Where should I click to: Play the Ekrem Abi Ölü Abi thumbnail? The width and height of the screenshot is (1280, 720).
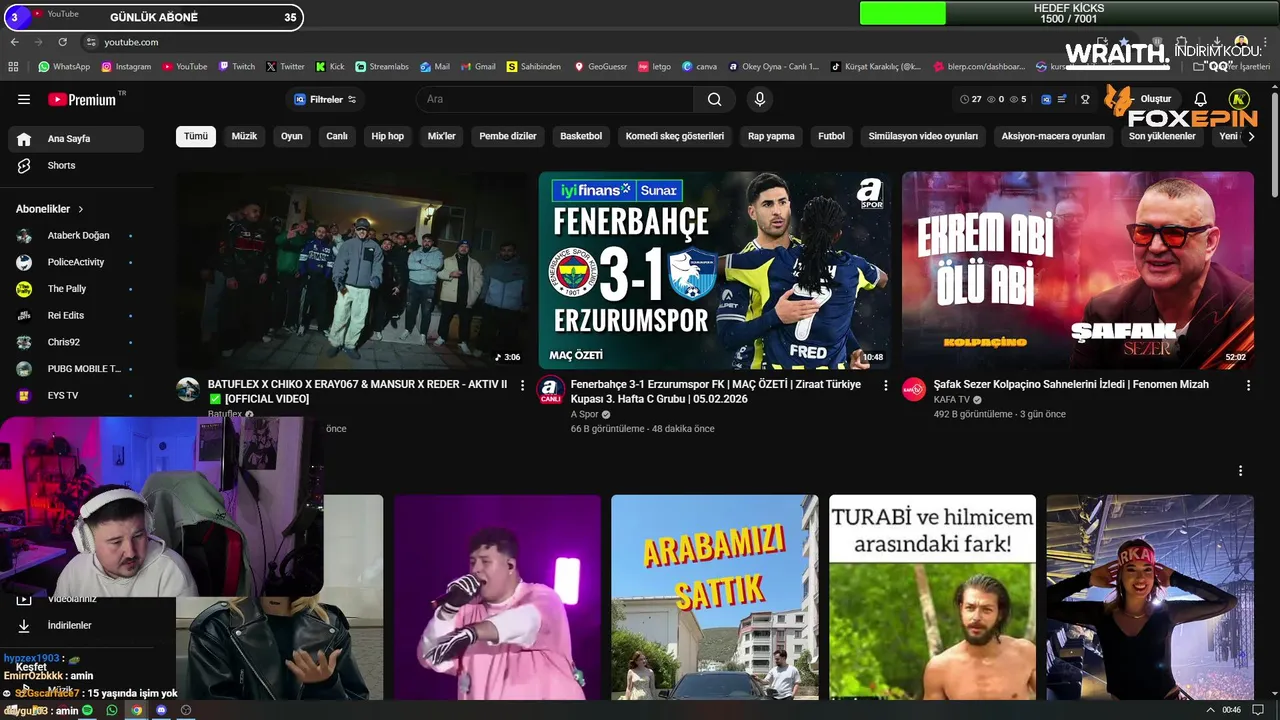pos(1077,270)
